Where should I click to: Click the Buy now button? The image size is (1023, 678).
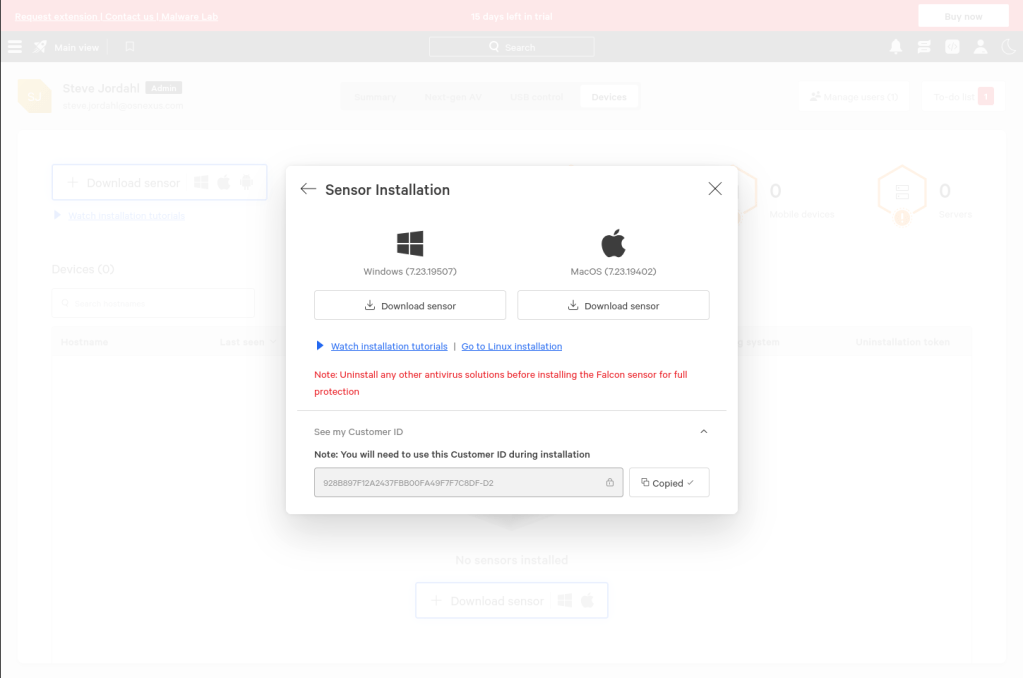point(963,16)
